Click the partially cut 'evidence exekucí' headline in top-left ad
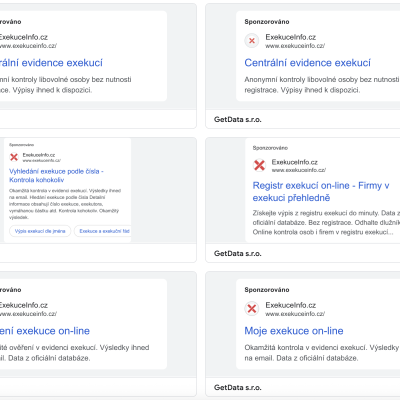This screenshot has width=400, height=400. [51, 63]
